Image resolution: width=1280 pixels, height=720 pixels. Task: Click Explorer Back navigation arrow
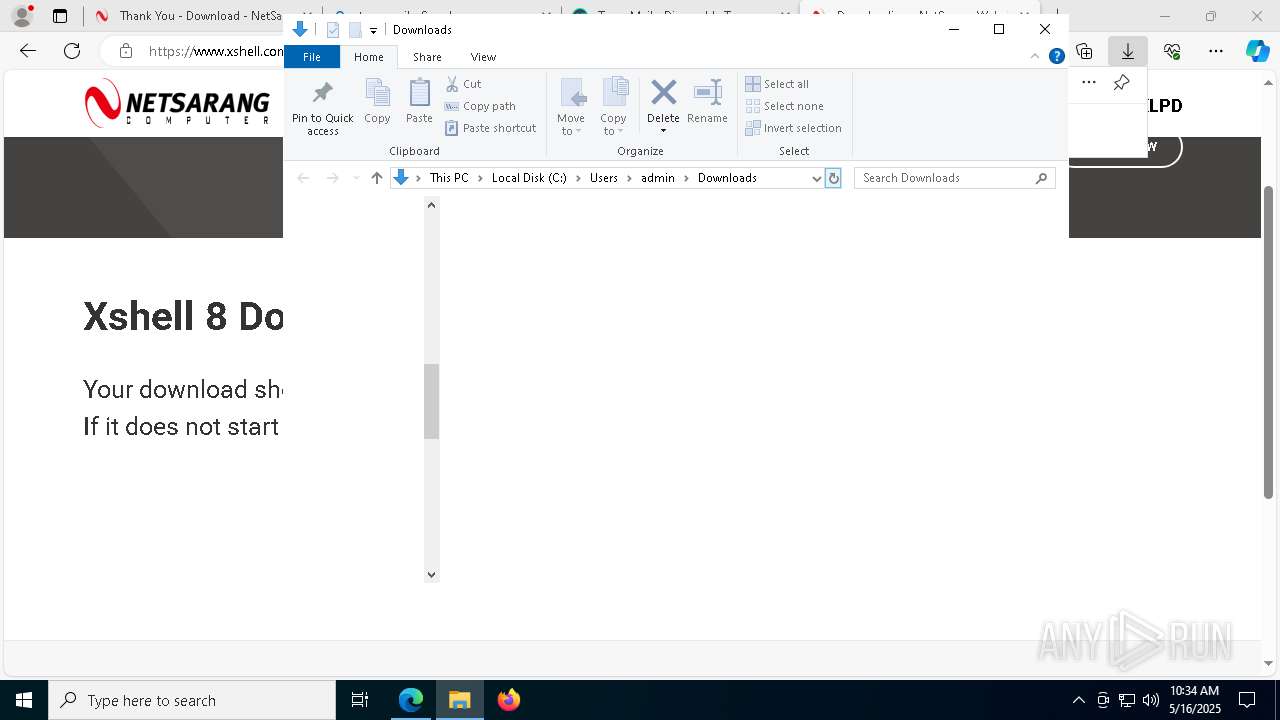(x=303, y=178)
